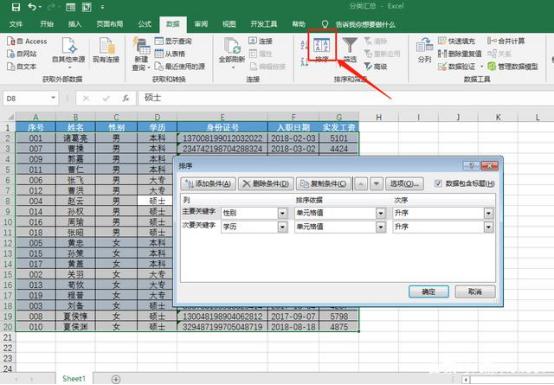The height and width of the screenshot is (385, 554).
Task: Click move level down arrow button
Action: (376, 184)
